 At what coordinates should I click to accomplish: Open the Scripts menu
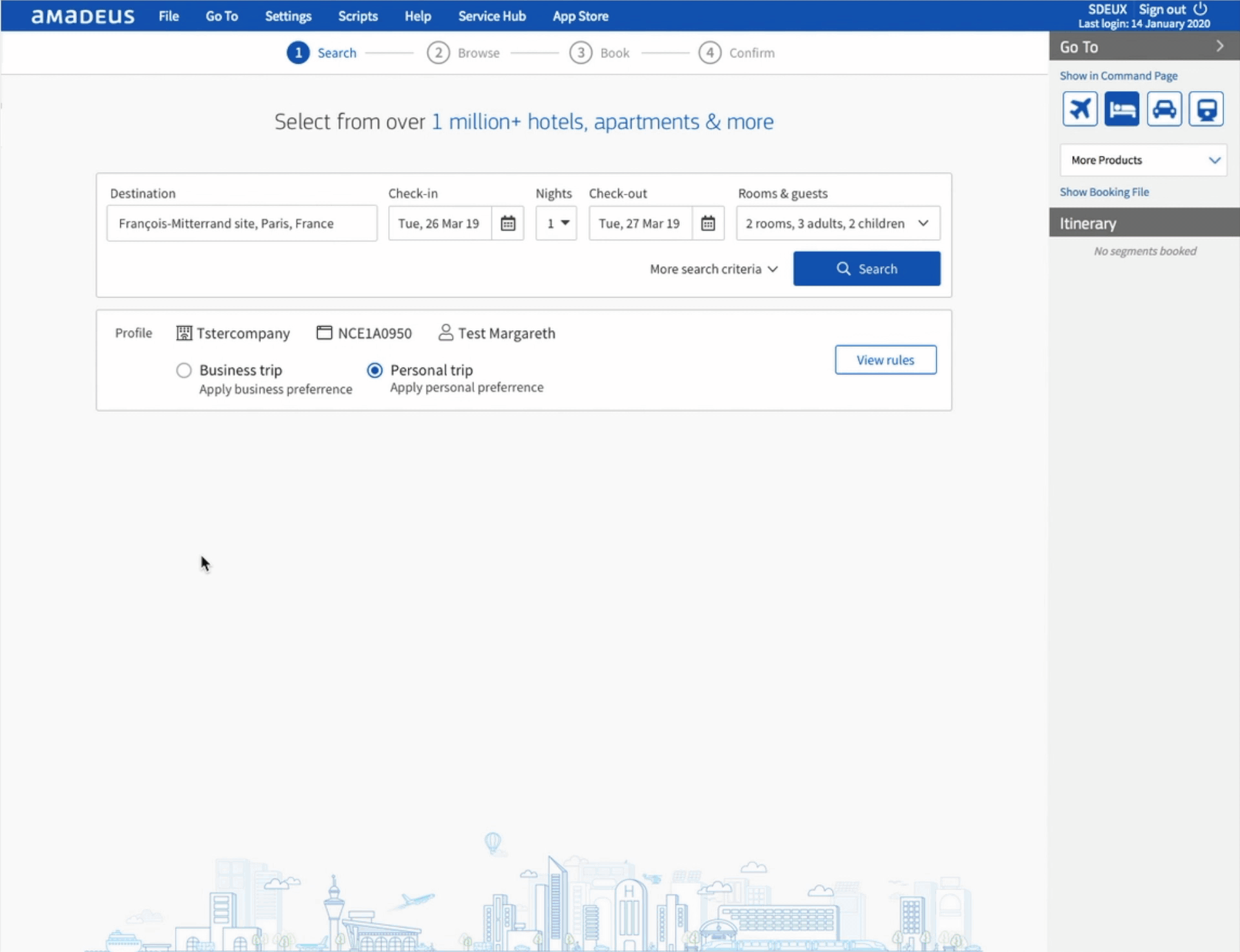pyautogui.click(x=358, y=16)
